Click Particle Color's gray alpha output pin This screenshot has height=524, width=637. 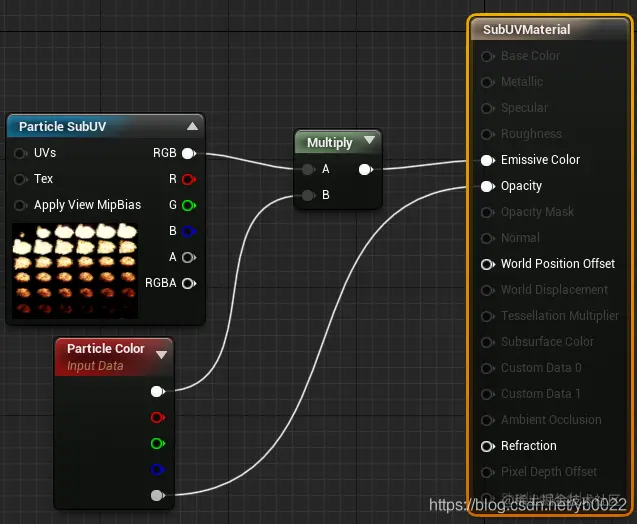point(158,495)
